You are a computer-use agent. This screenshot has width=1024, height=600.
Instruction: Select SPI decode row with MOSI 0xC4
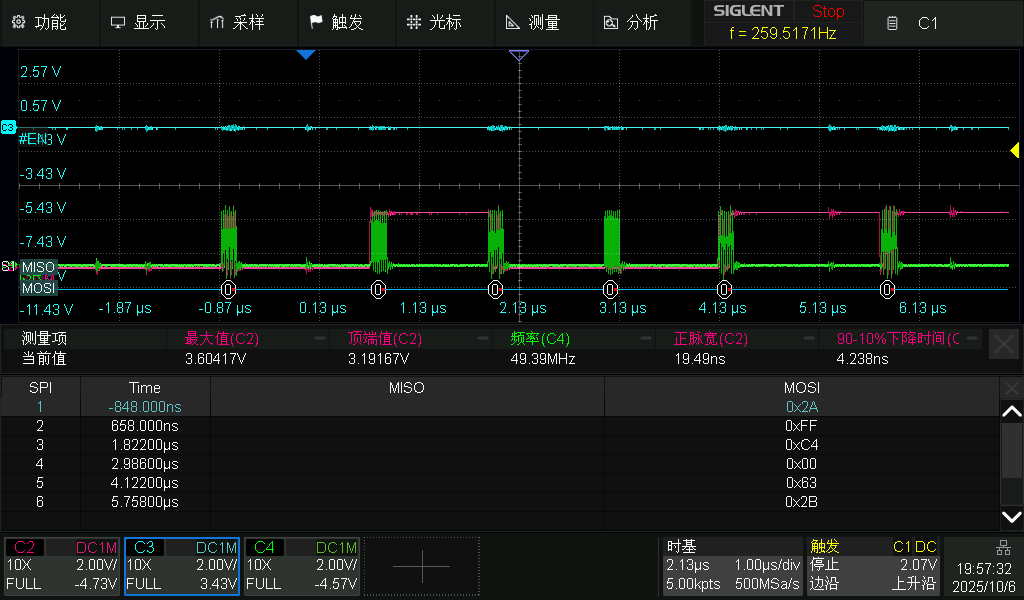pyautogui.click(x=500, y=444)
